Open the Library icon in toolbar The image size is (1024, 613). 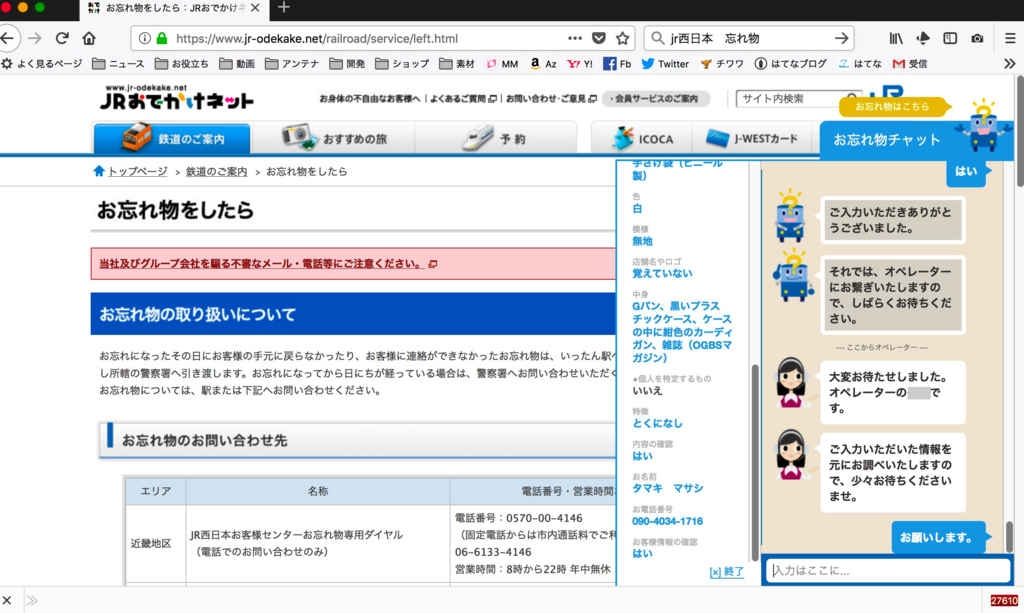(x=895, y=39)
